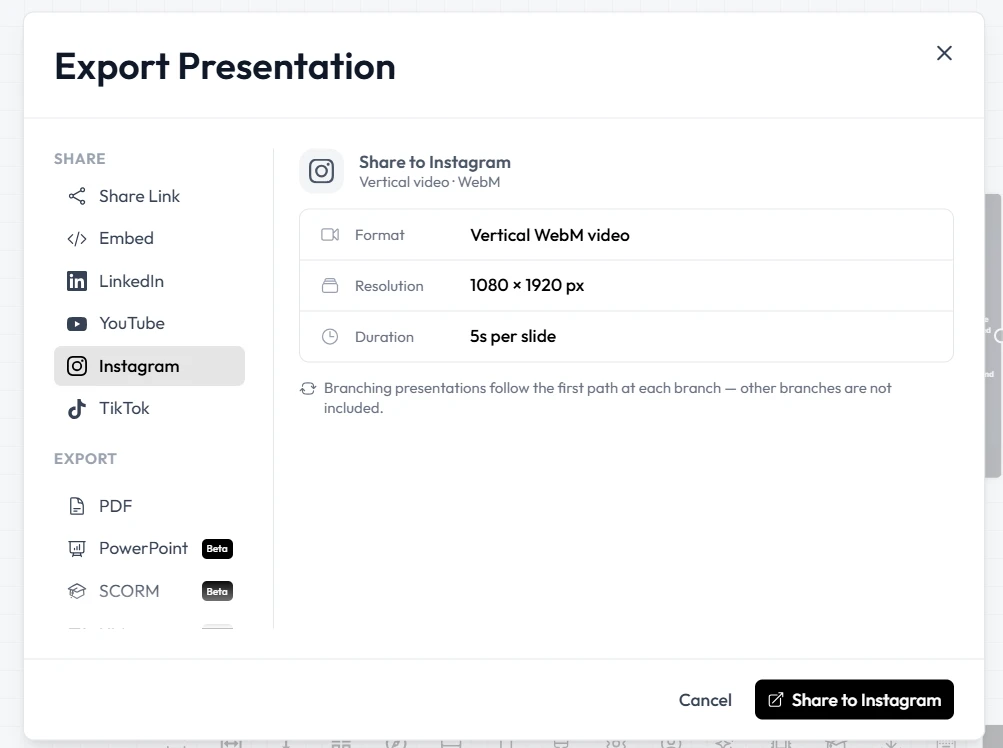Screen dimensions: 1003x748
Task: Select the Embed option
Action: [x=149, y=239]
